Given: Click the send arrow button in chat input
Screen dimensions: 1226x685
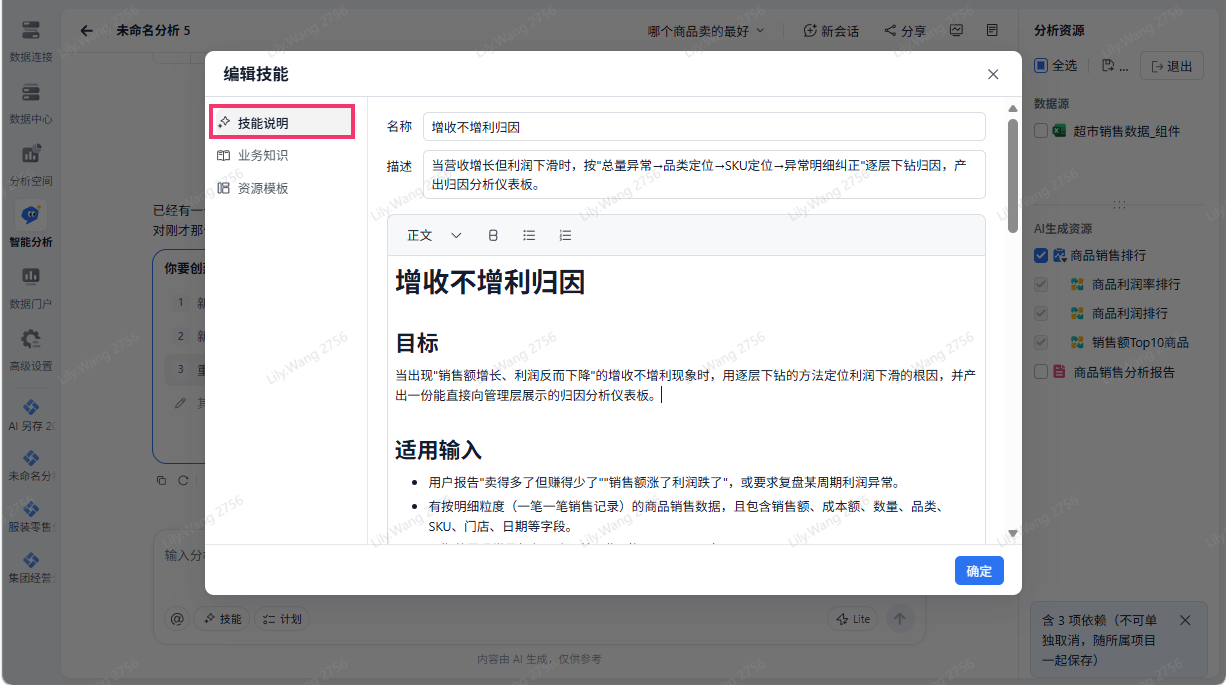Looking at the screenshot, I should [x=900, y=619].
